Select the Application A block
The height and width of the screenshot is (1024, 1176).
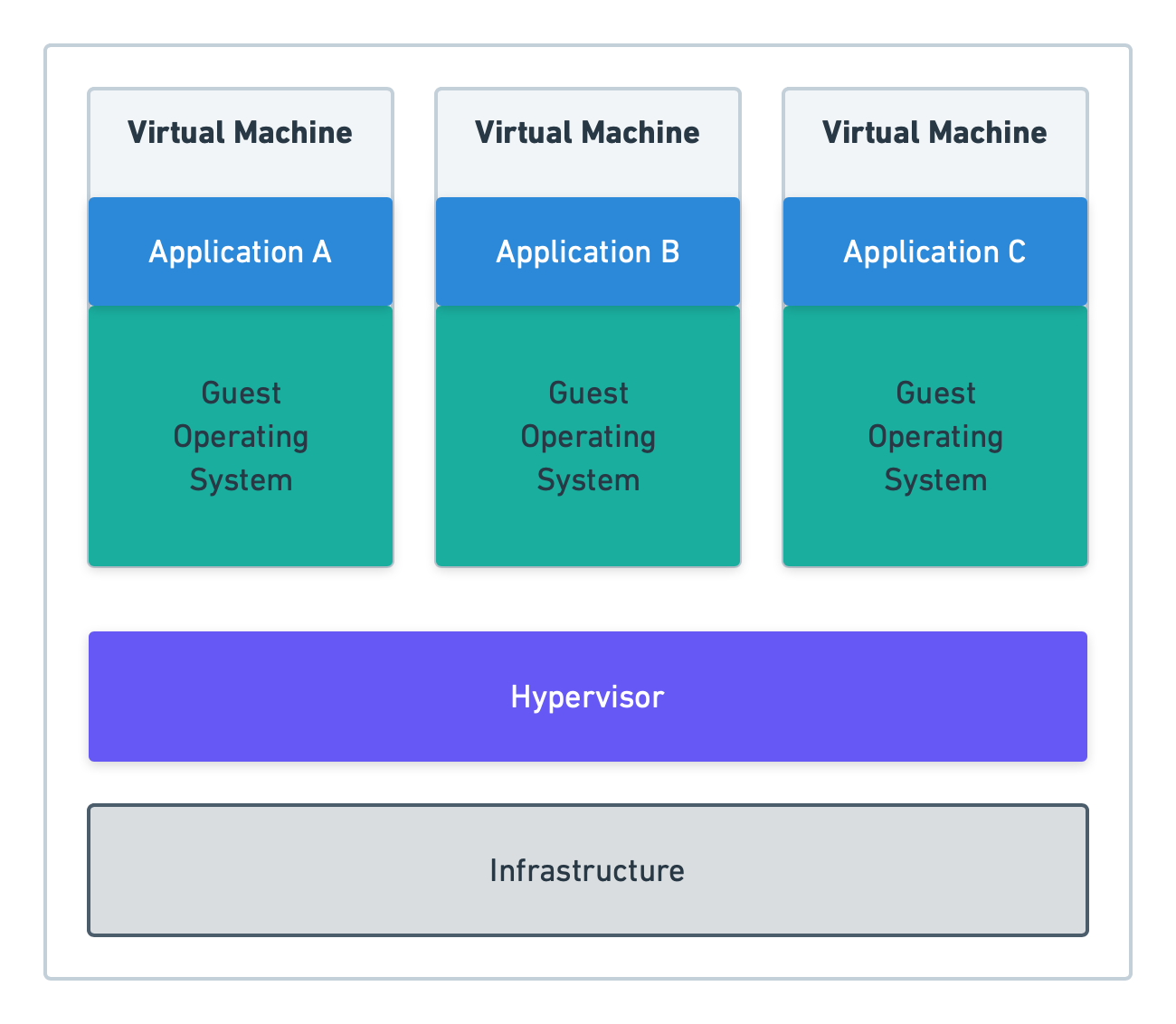point(240,251)
